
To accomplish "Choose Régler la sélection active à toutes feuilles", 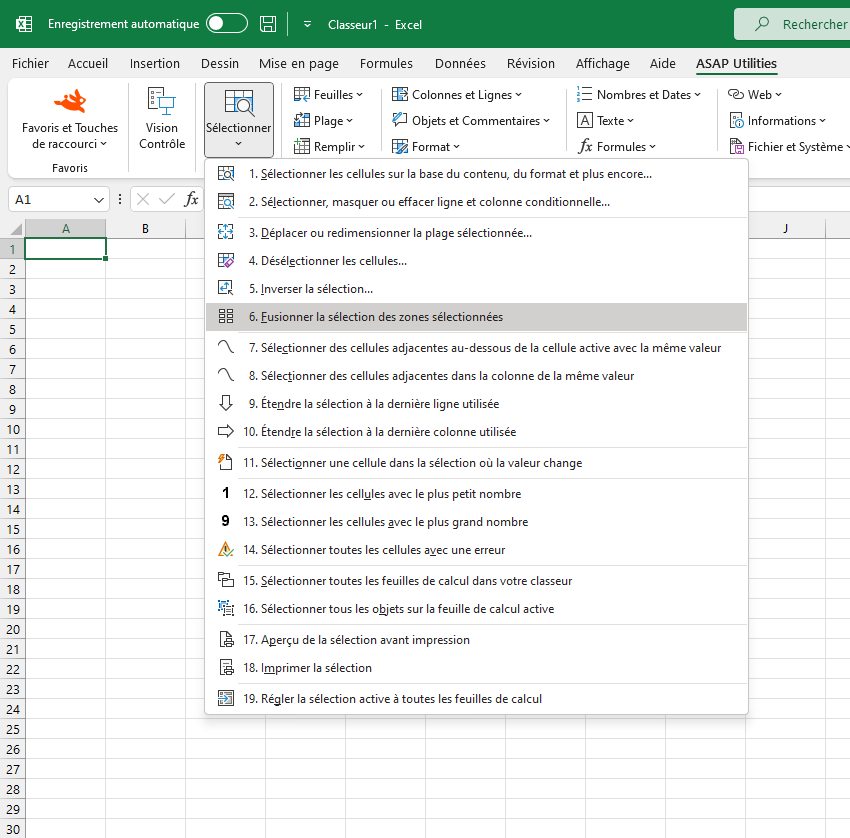I will 476,698.
